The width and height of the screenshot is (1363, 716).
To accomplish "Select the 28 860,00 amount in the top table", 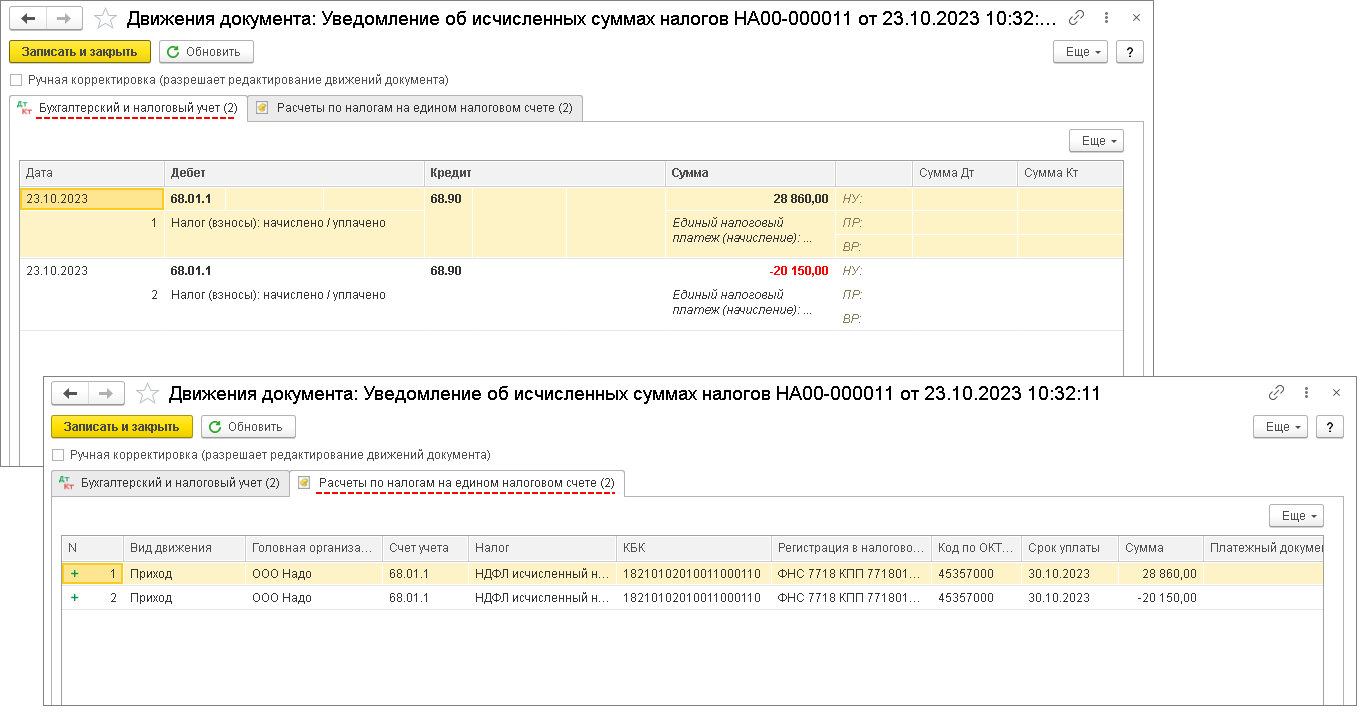I will [800, 199].
